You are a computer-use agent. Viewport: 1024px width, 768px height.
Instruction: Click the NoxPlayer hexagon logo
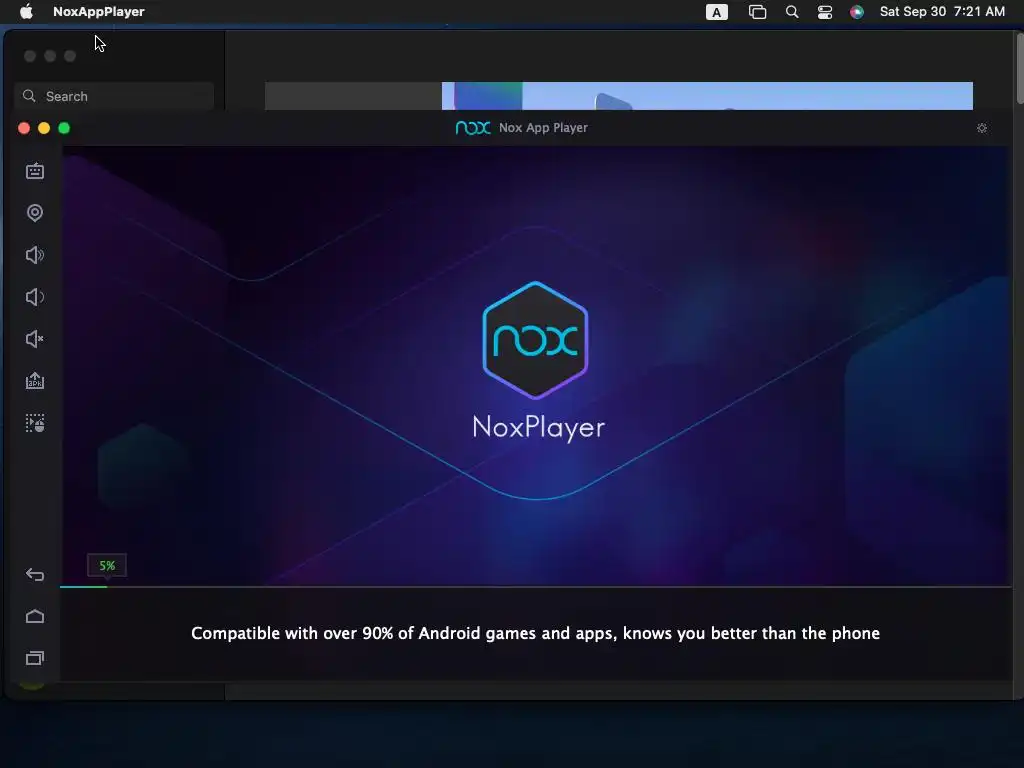[536, 340]
